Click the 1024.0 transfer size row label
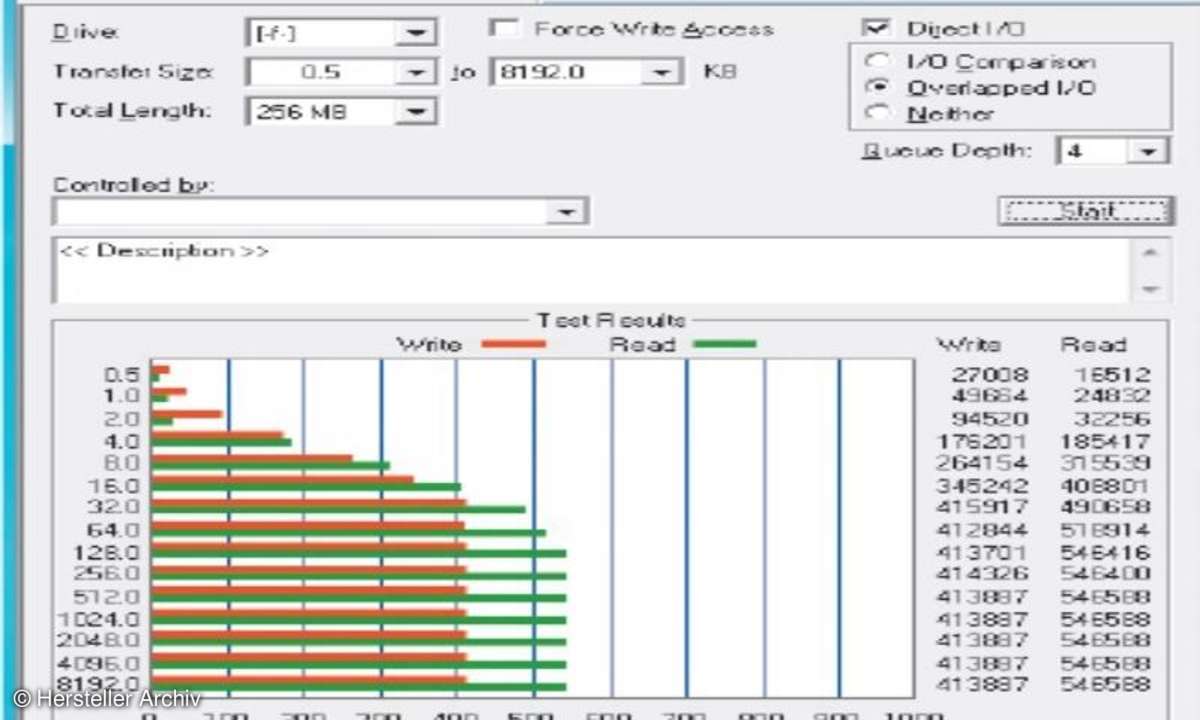The image size is (1200, 720). pos(101,619)
